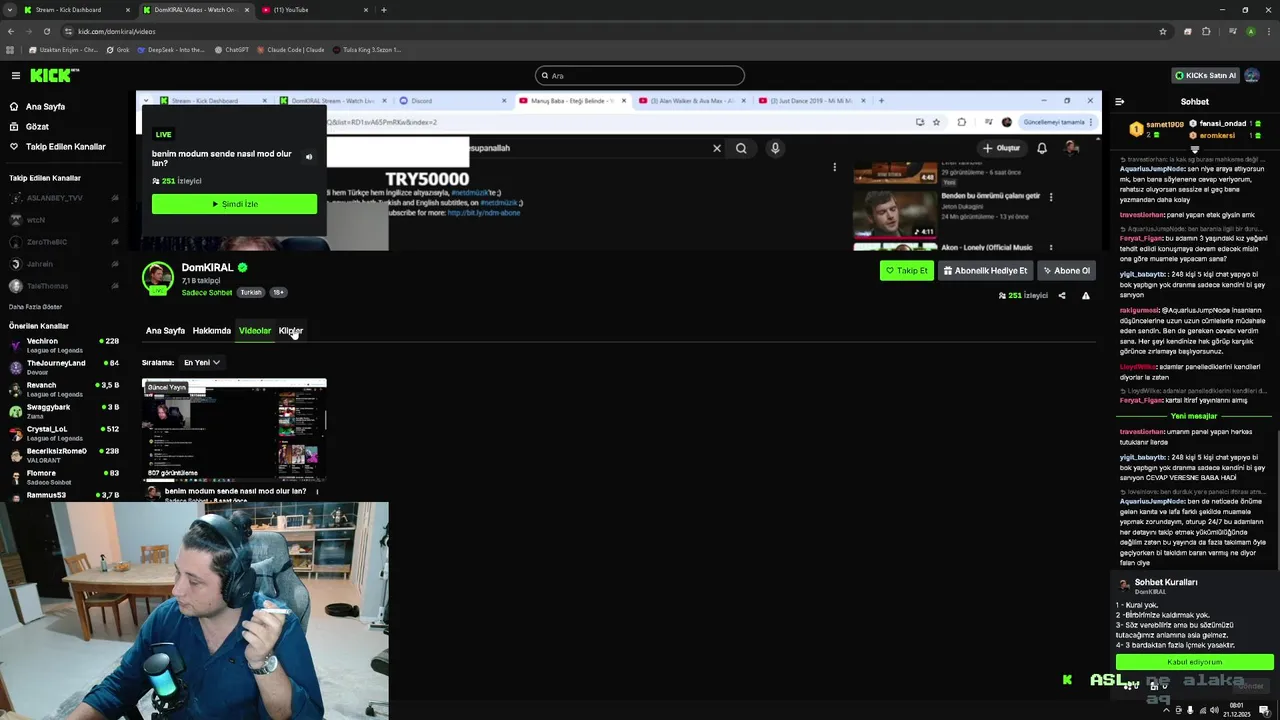Open the ChatGPT bookmark
The width and height of the screenshot is (1280, 720).
[232, 49]
